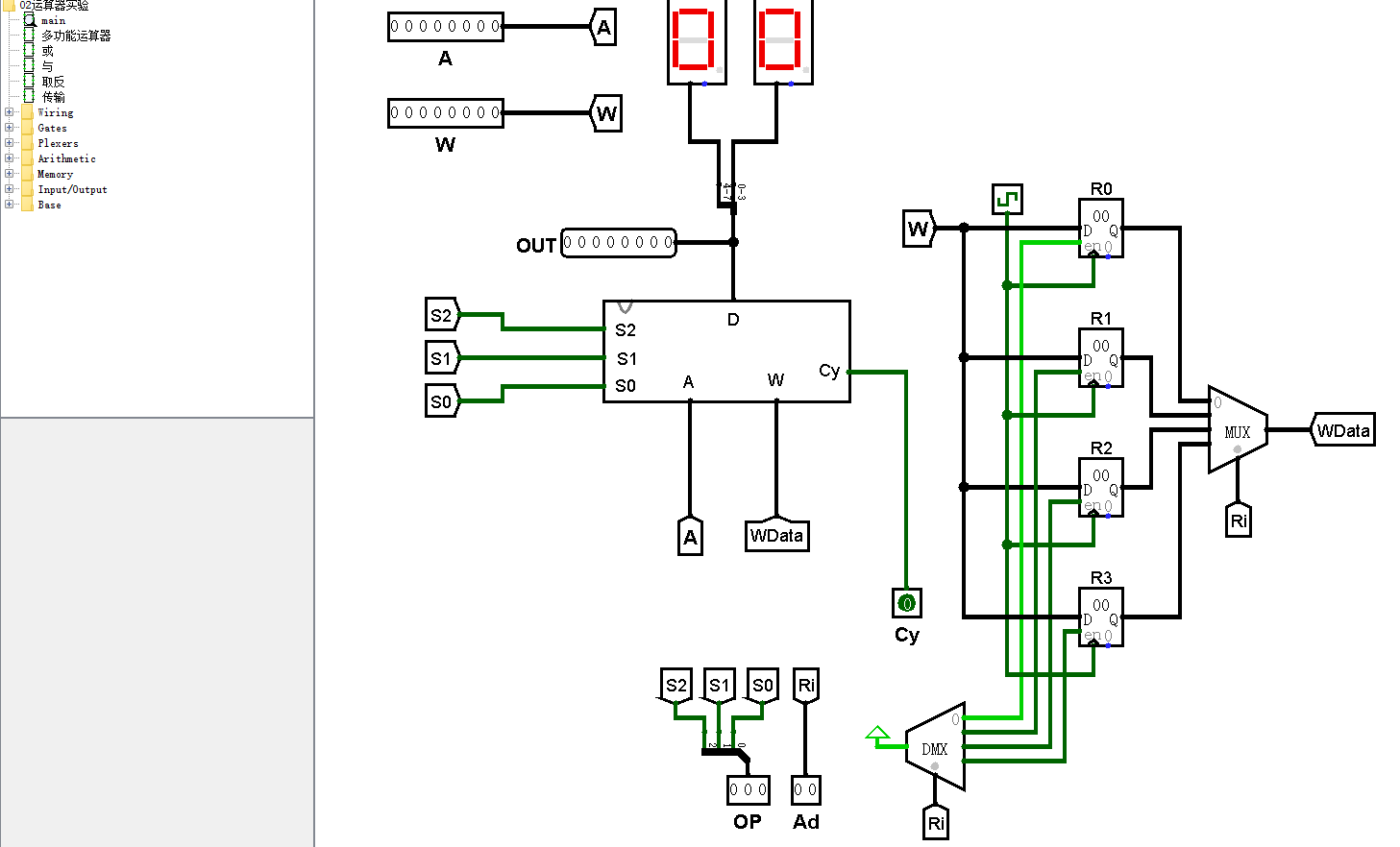Select the WData tunnel under the ALU
Image resolution: width=1400 pixels, height=847 pixels.
point(776,535)
